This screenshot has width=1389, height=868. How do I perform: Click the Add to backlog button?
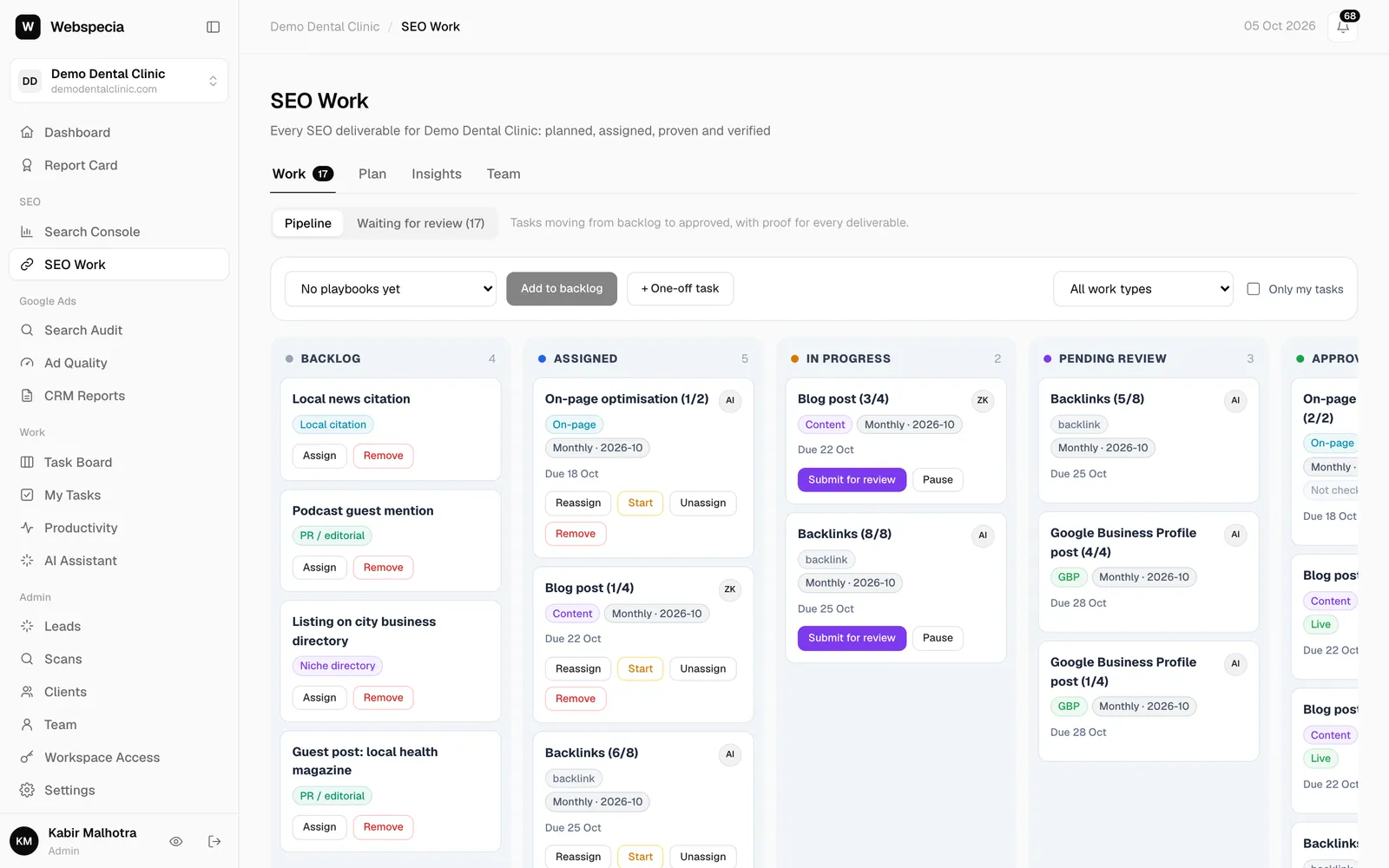pyautogui.click(x=562, y=289)
